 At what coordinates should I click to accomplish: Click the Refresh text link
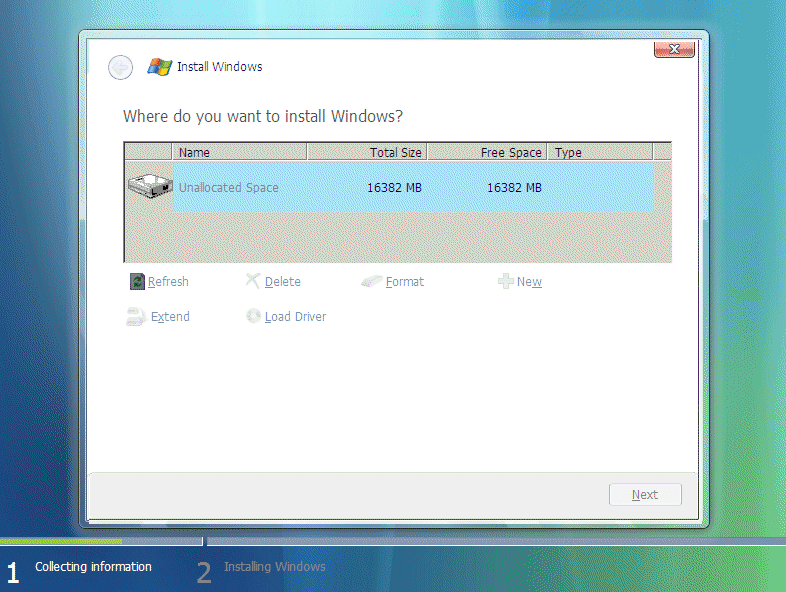click(x=168, y=282)
